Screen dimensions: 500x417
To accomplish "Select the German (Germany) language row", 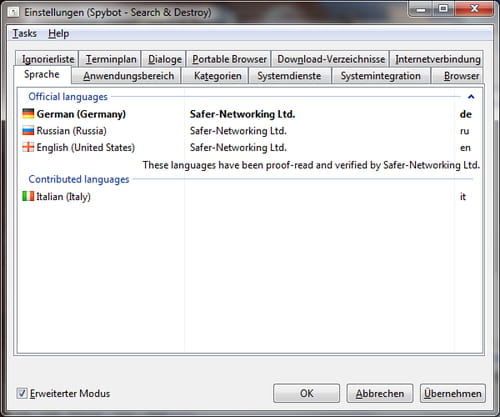I will [250, 114].
